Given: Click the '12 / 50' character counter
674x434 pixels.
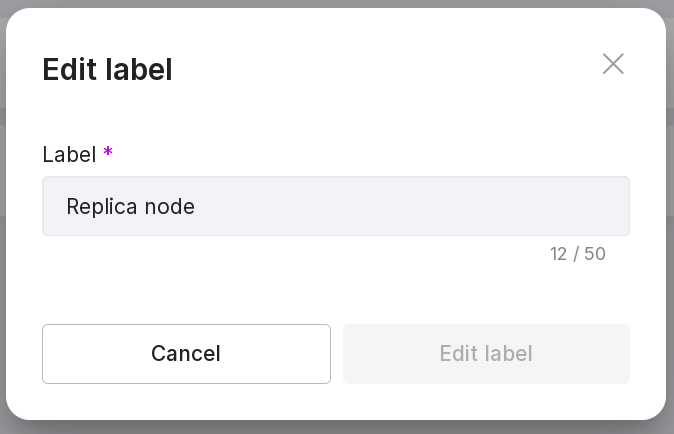Looking at the screenshot, I should click(578, 254).
